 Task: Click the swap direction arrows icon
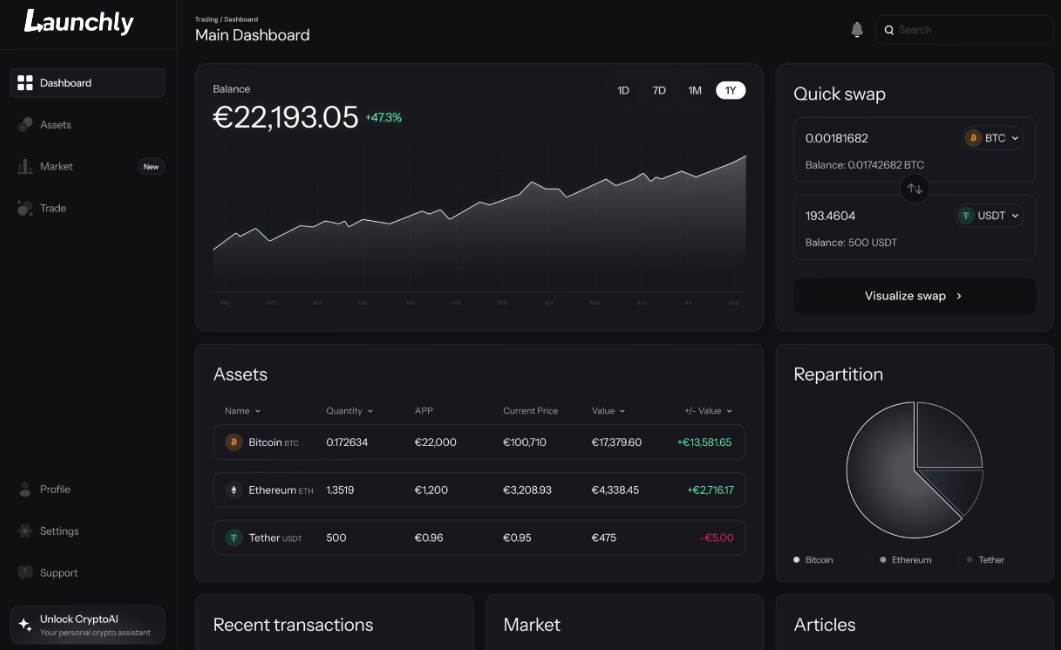coord(915,189)
